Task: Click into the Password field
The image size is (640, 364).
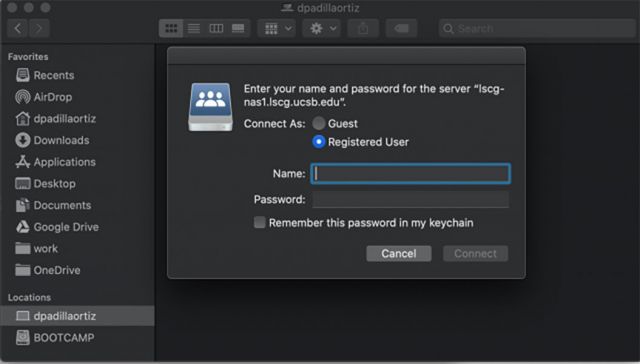Action: coord(411,200)
